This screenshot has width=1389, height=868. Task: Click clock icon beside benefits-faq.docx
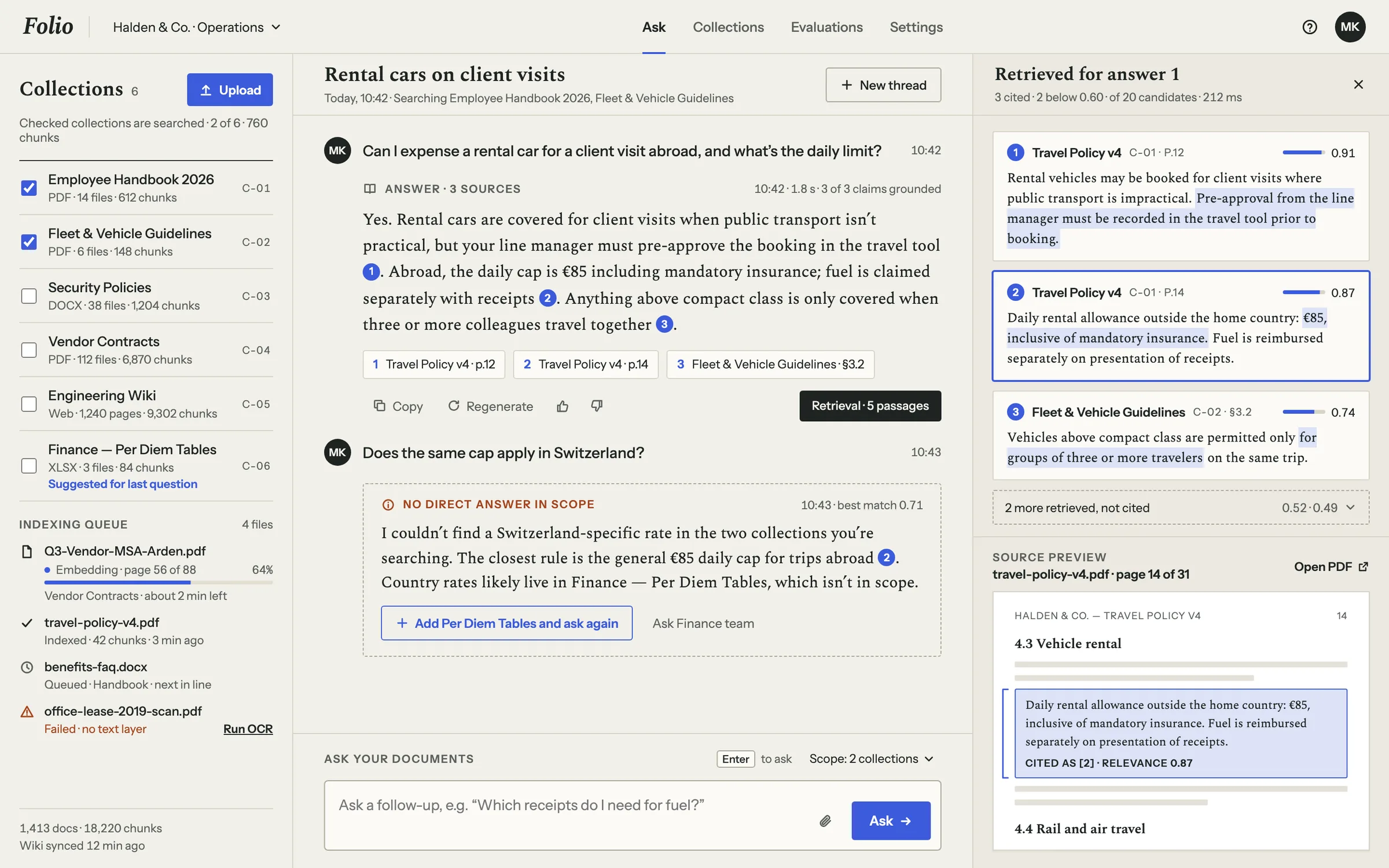pos(27,667)
